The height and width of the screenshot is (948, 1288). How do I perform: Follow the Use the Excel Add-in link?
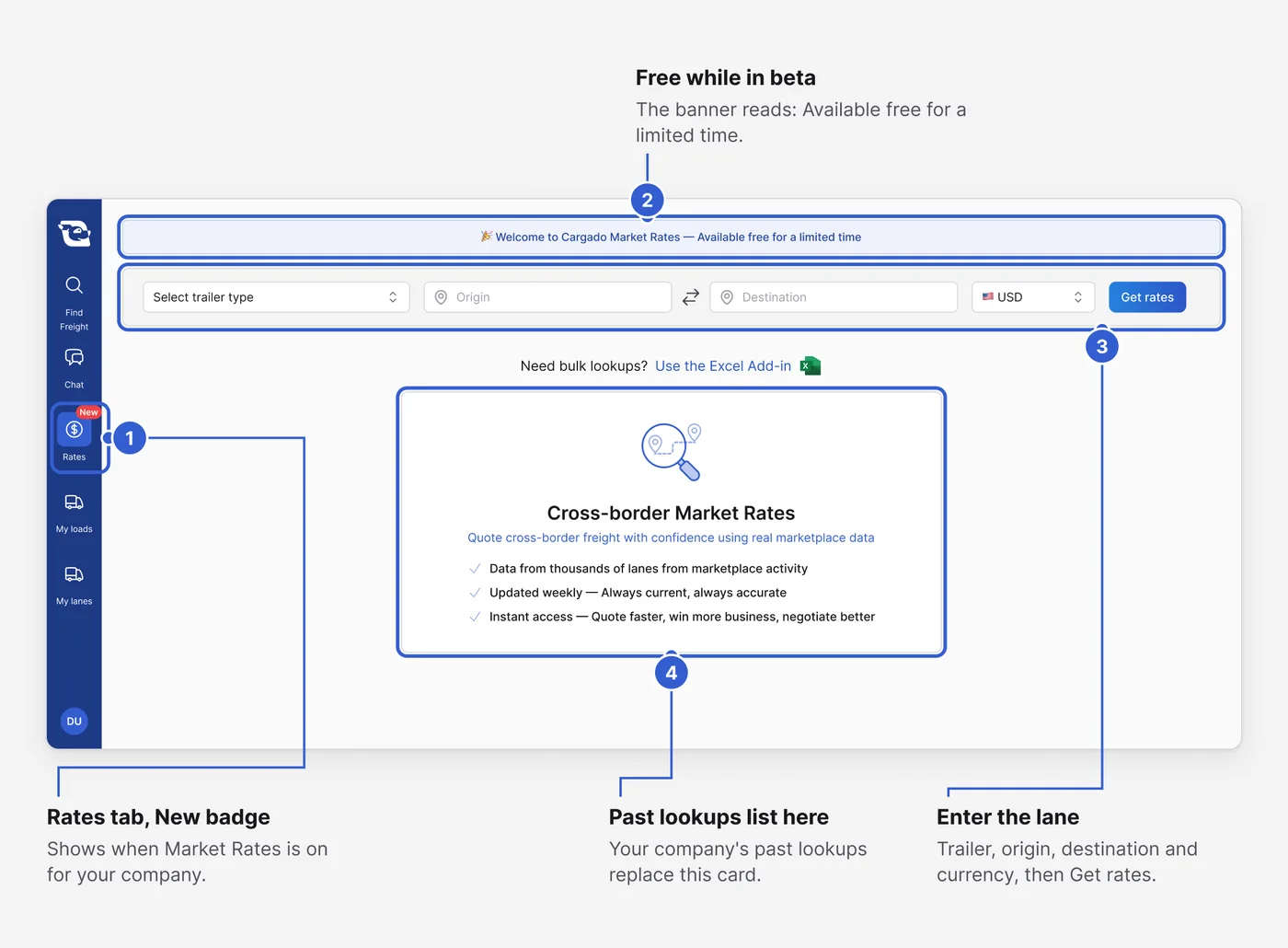point(723,366)
